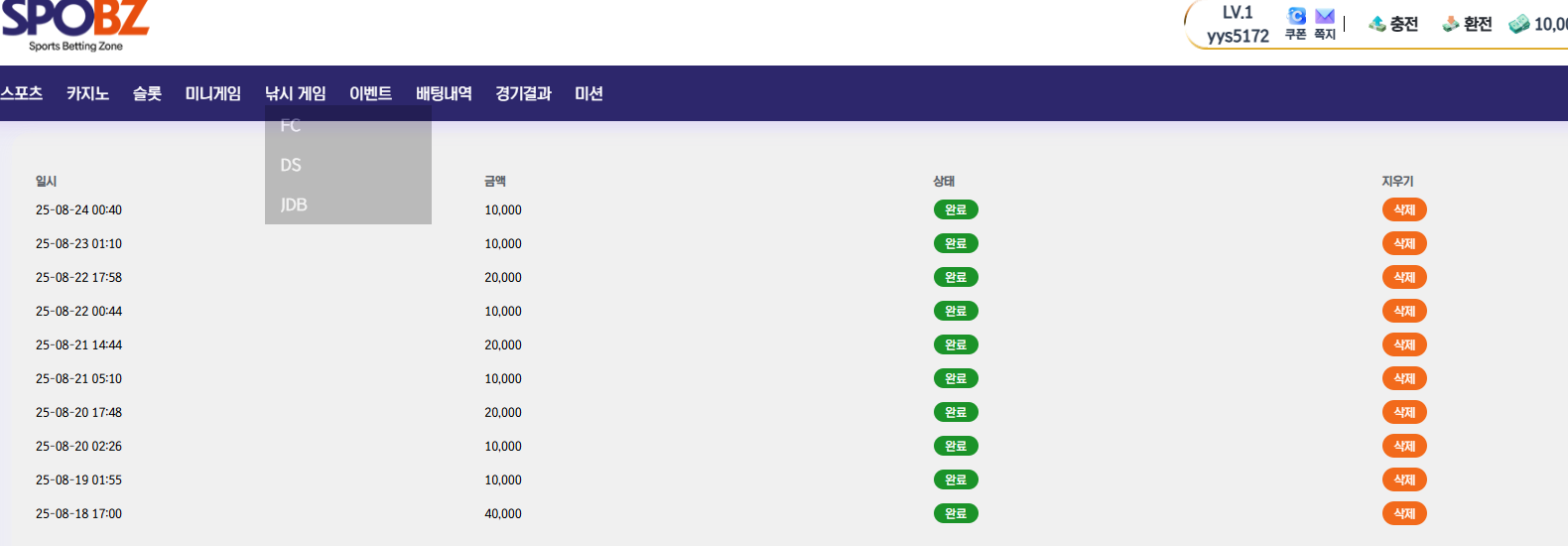Delete the 25-08-24 00:40 record

click(x=1404, y=209)
